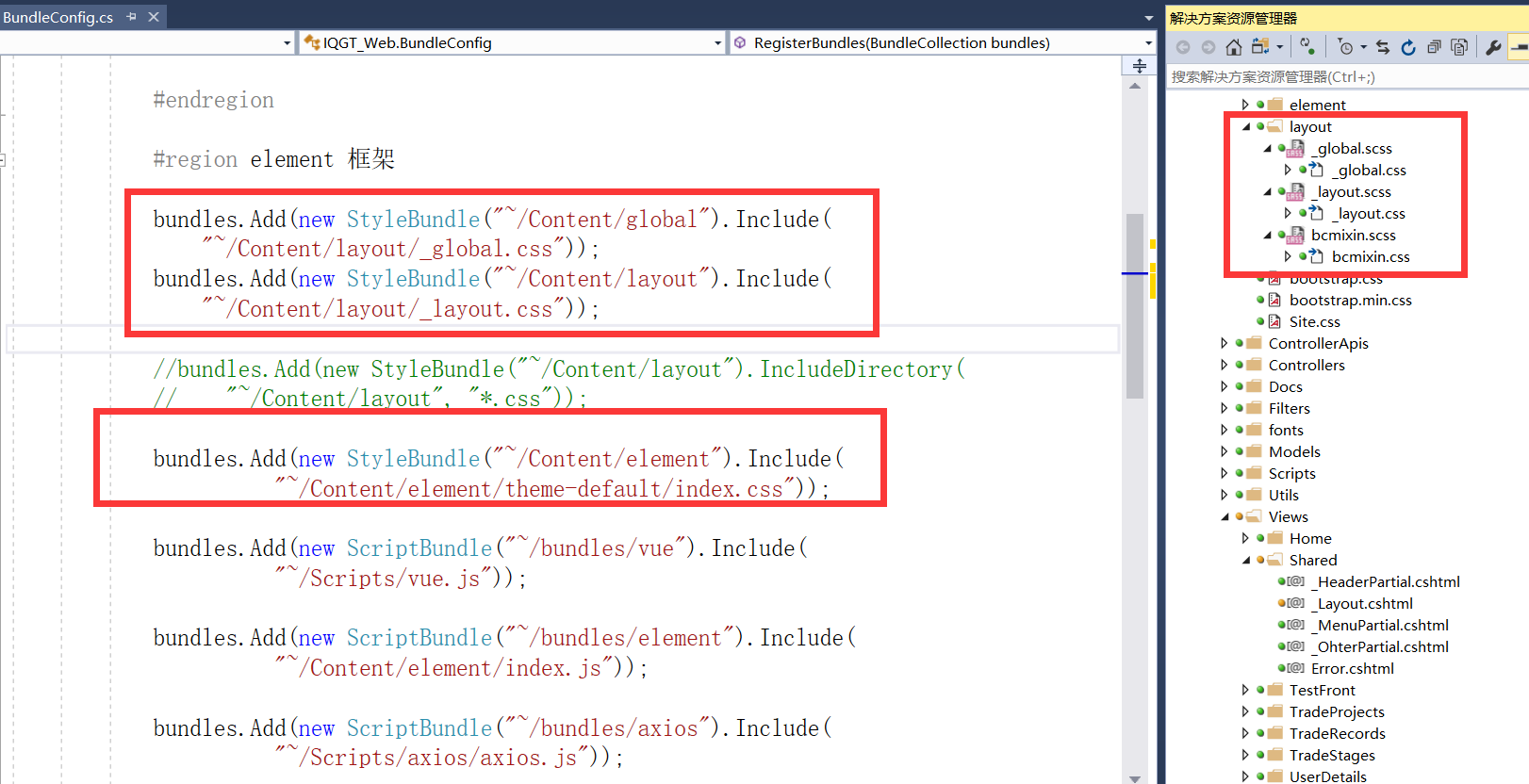
Task: Open the IQGT_Web.BundleConfig class dropdown
Action: pyautogui.click(x=513, y=43)
